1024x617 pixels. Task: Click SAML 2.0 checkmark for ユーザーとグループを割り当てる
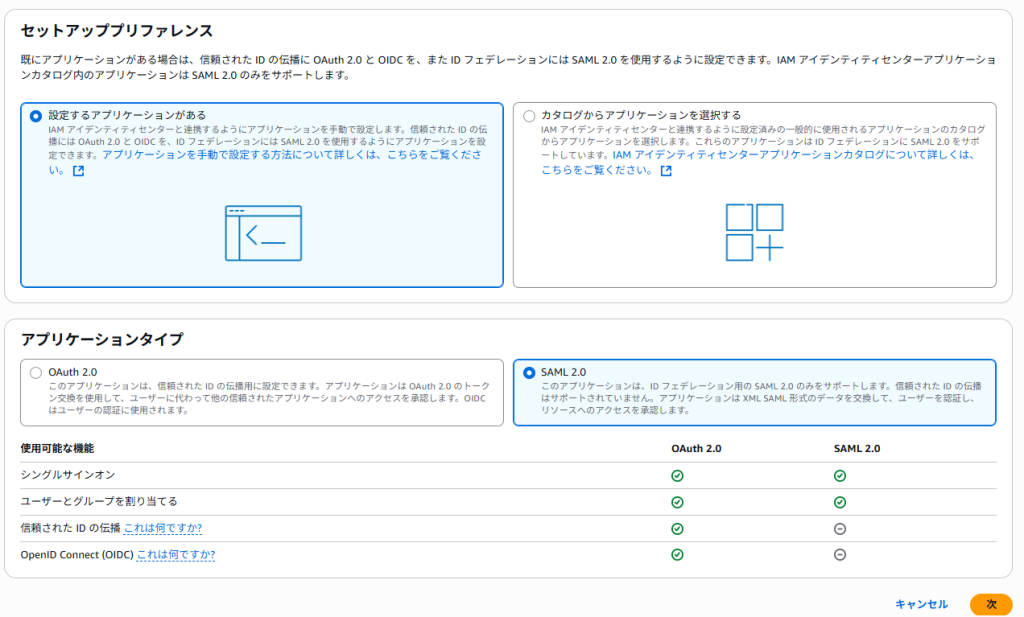pyautogui.click(x=840, y=502)
